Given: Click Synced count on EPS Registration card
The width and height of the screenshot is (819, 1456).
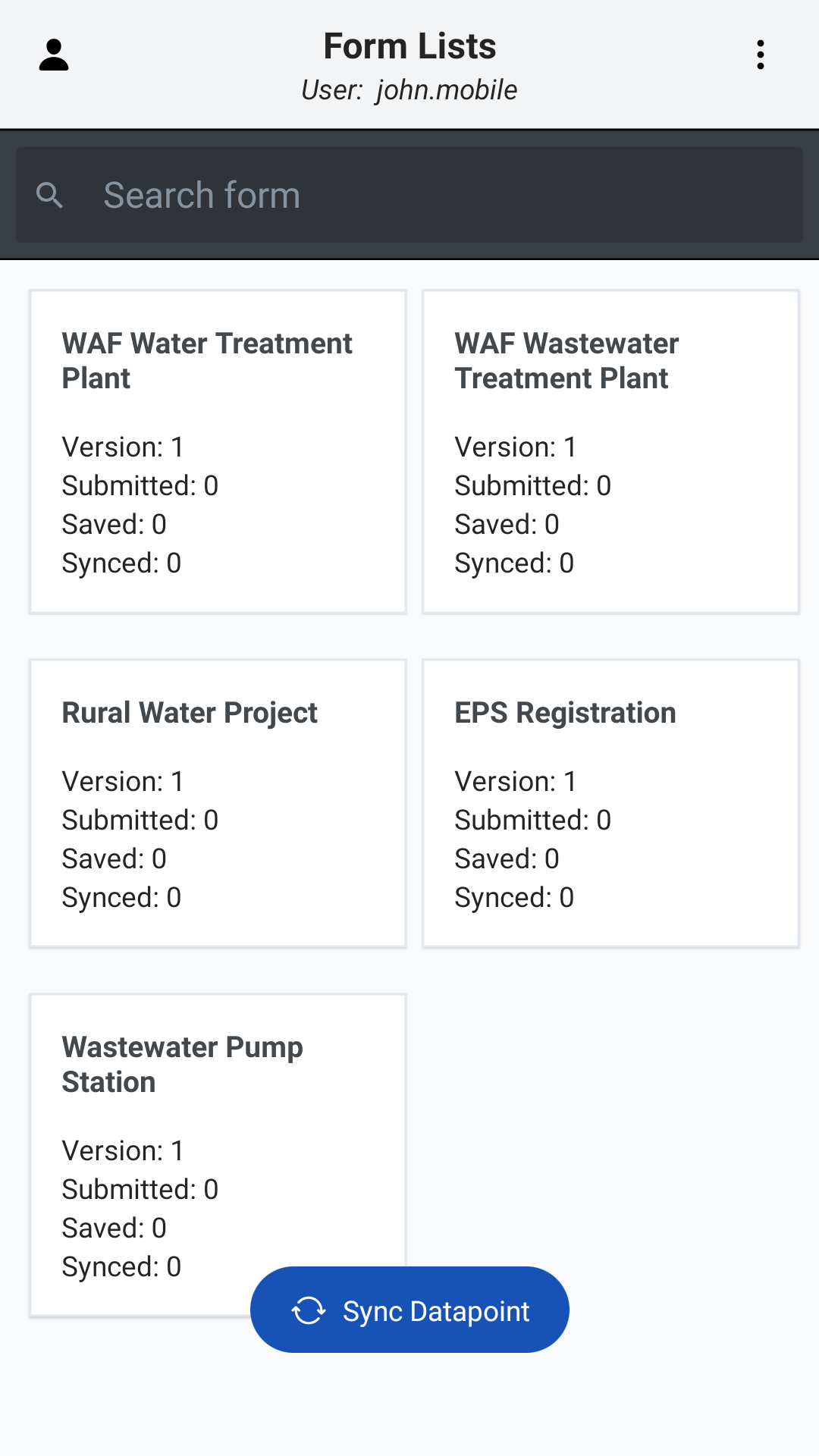Looking at the screenshot, I should click(x=514, y=898).
